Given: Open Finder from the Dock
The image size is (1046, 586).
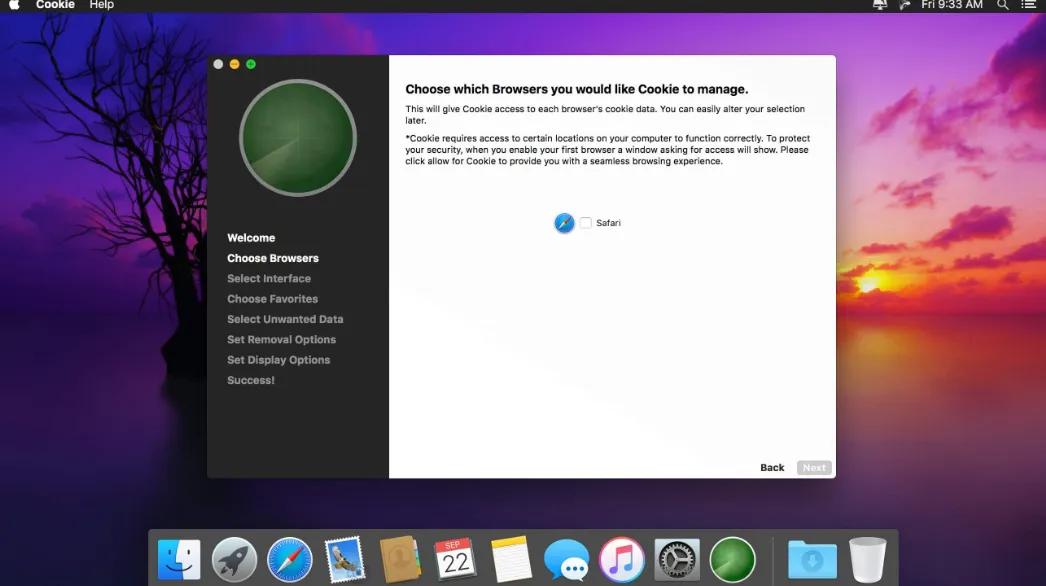Looking at the screenshot, I should [179, 559].
